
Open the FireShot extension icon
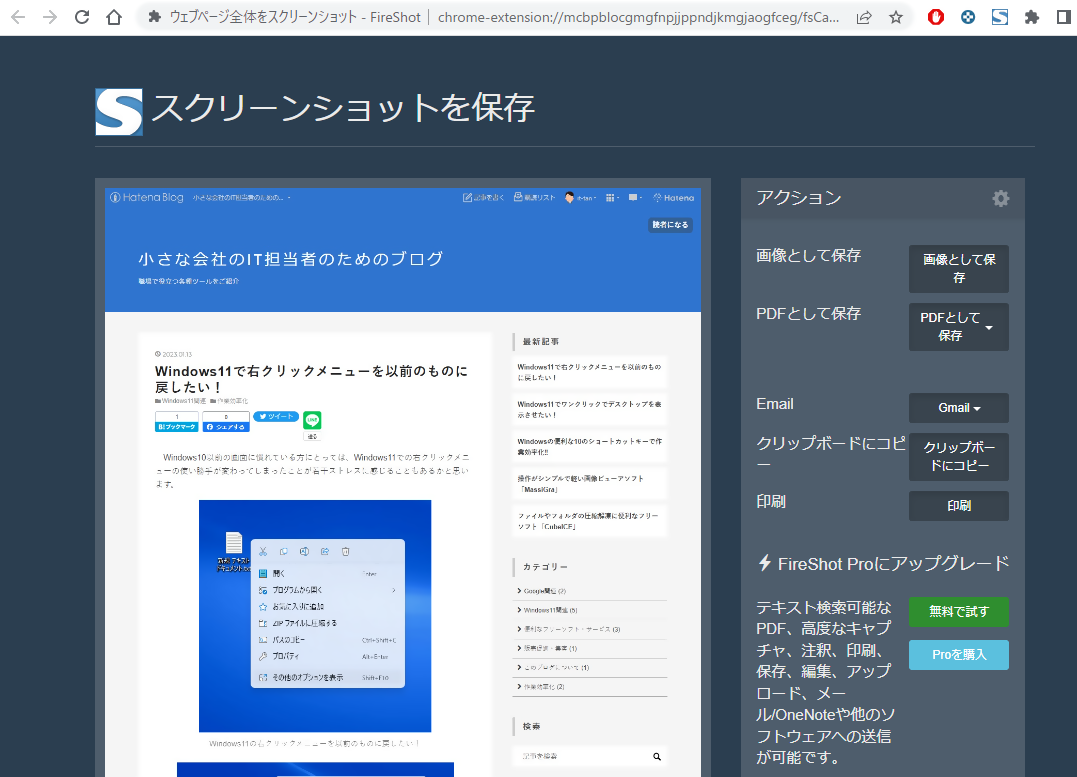click(x=999, y=17)
